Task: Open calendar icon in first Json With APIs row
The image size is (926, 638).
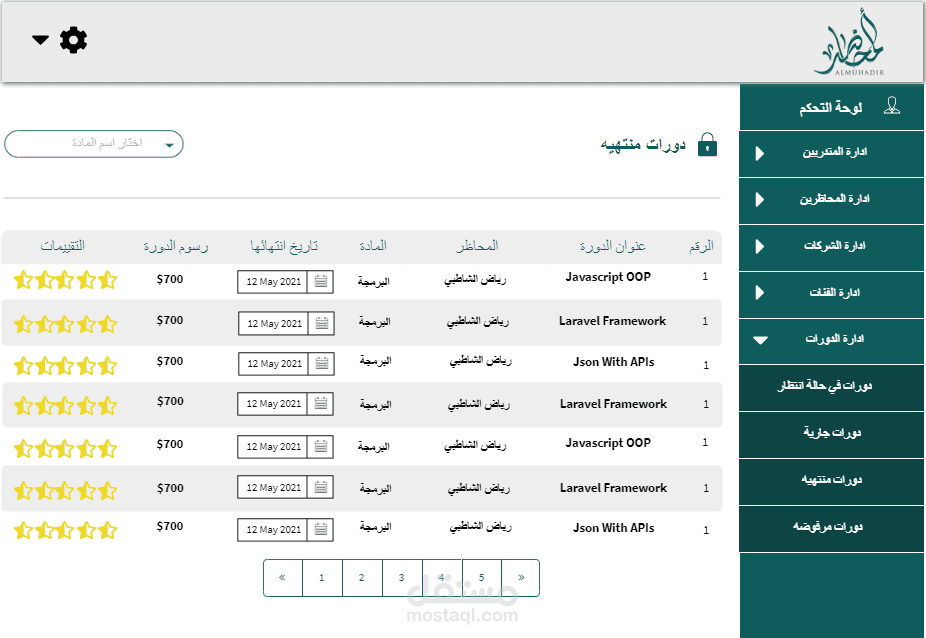Action: 322,364
